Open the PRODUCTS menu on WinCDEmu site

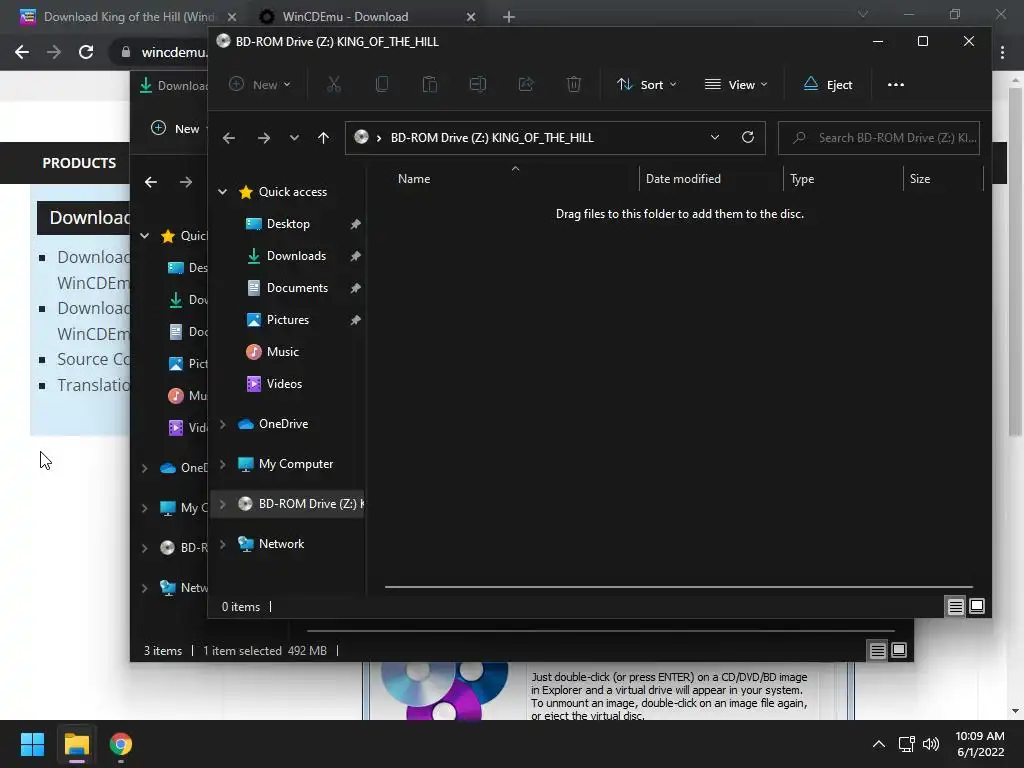click(x=79, y=163)
